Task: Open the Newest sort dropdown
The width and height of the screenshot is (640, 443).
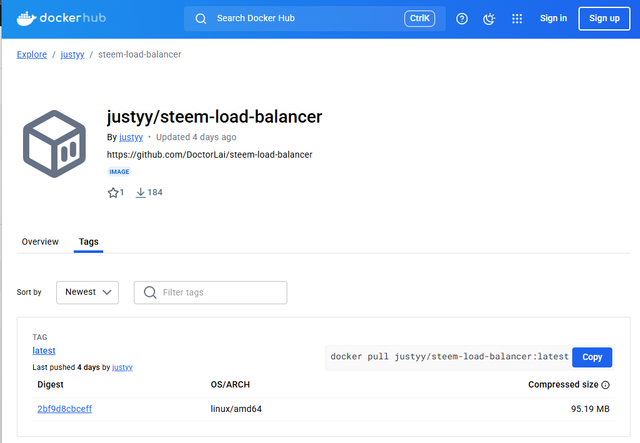Action: [87, 292]
